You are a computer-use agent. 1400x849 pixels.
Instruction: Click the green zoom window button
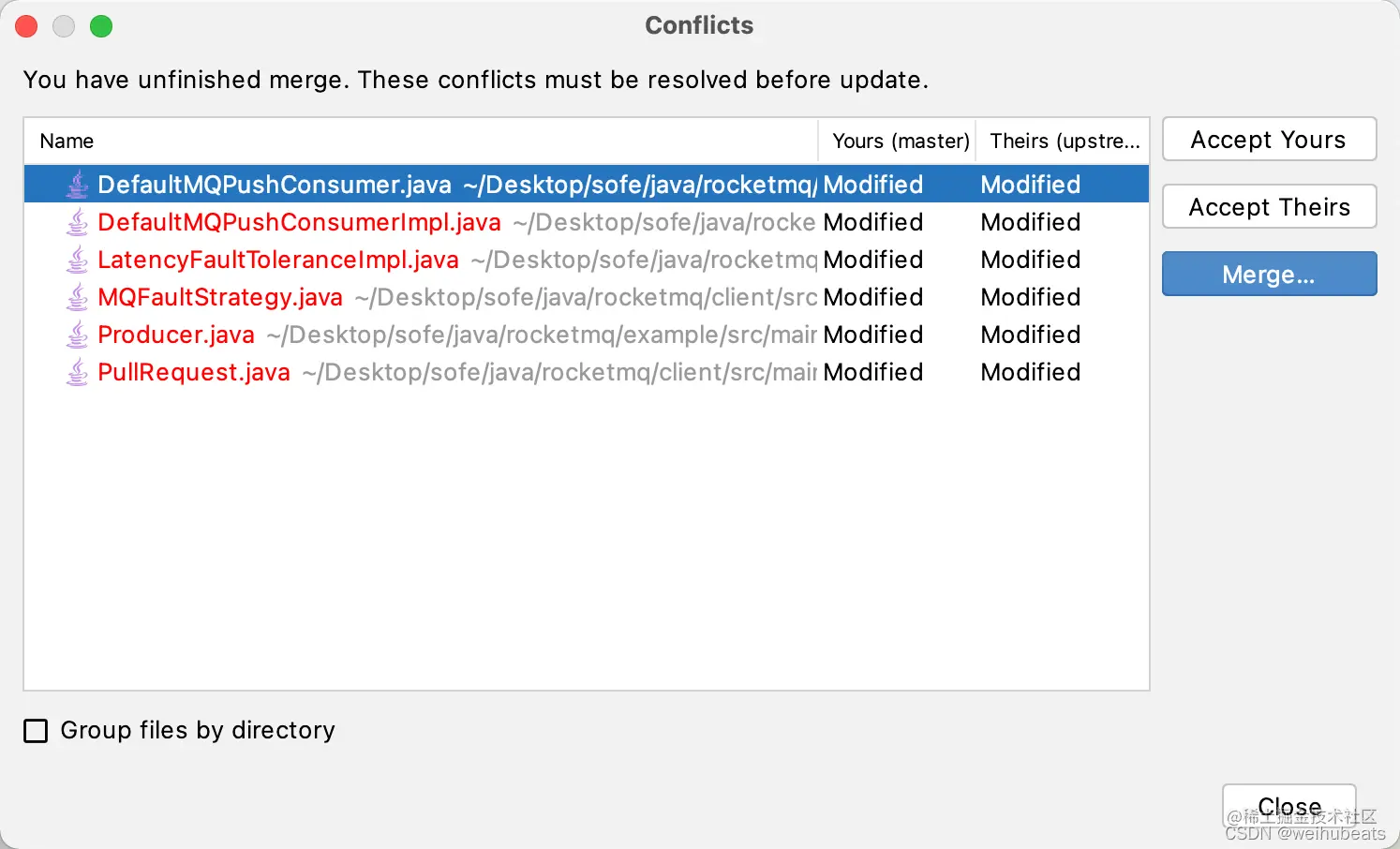(101, 26)
